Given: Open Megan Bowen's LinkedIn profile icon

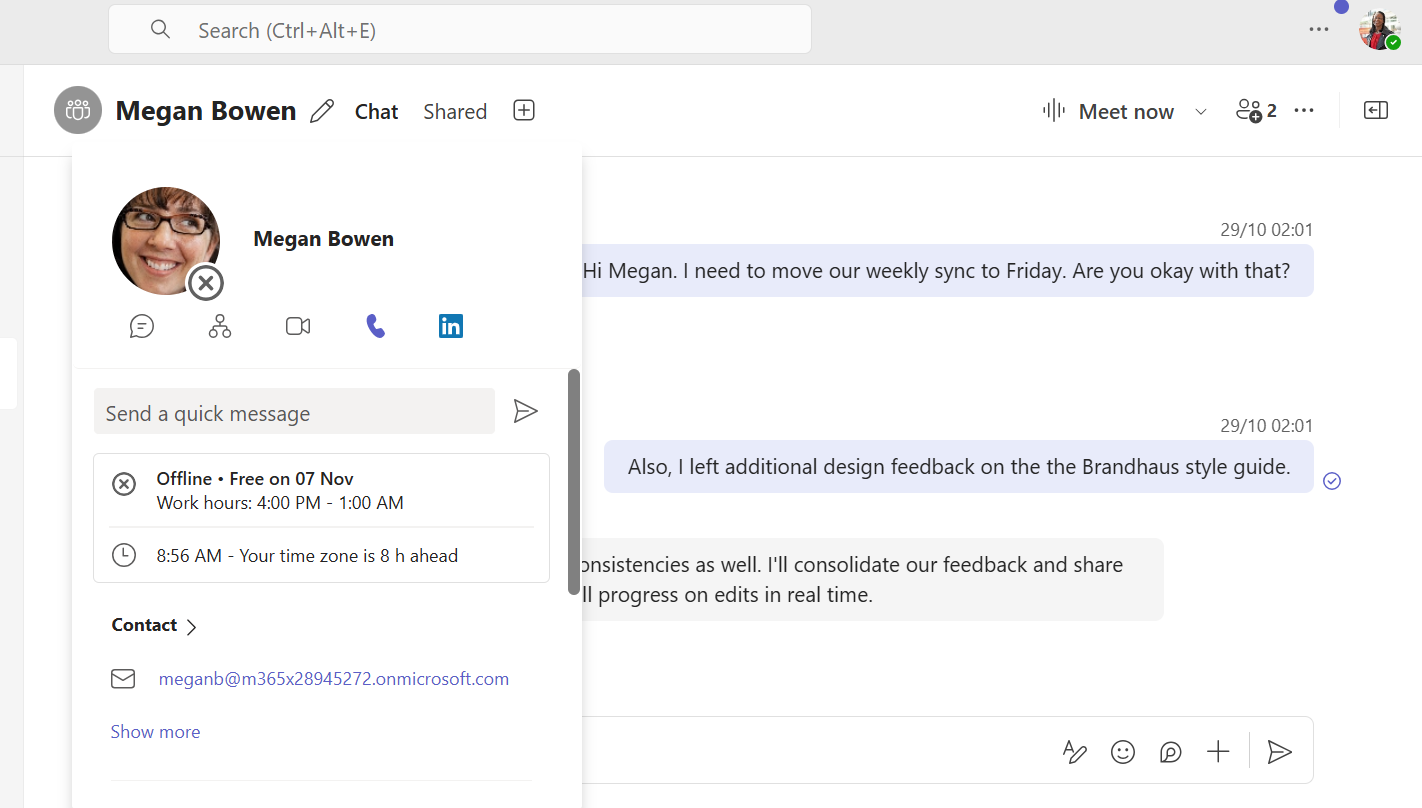Looking at the screenshot, I should [451, 326].
